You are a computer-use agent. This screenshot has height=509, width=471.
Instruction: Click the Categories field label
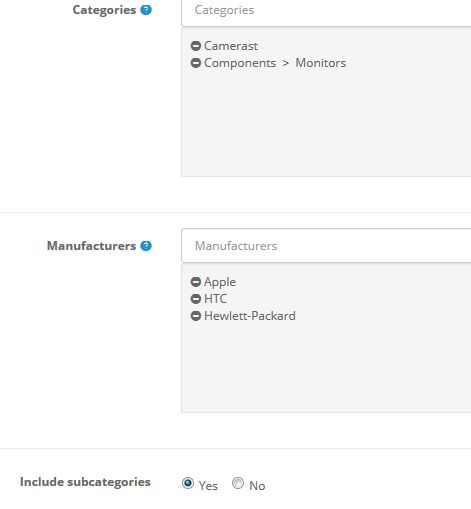pyautogui.click(x=104, y=10)
